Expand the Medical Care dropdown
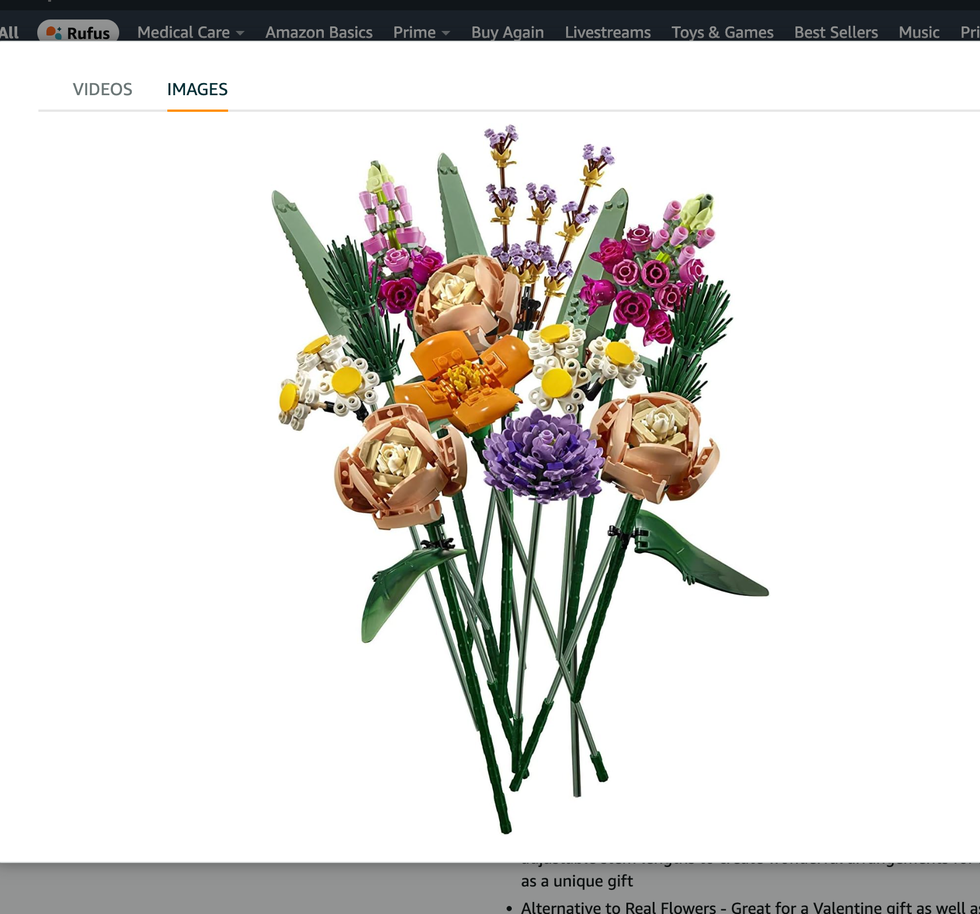Viewport: 980px width, 914px height. coord(190,33)
